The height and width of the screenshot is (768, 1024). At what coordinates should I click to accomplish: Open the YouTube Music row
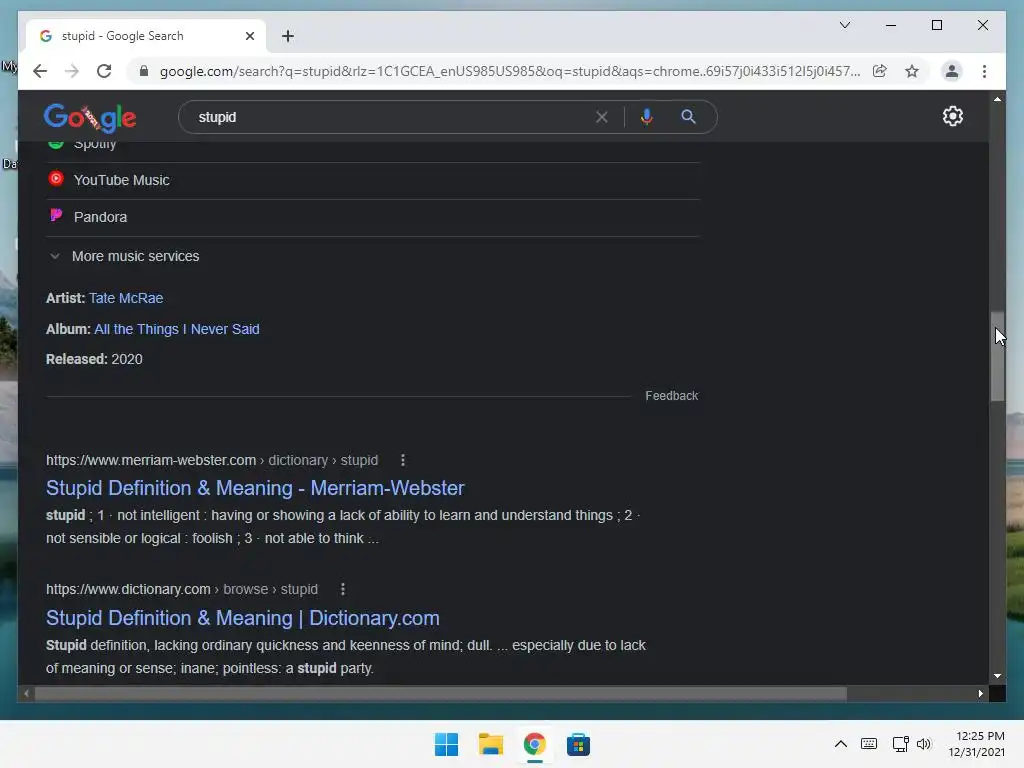(373, 180)
